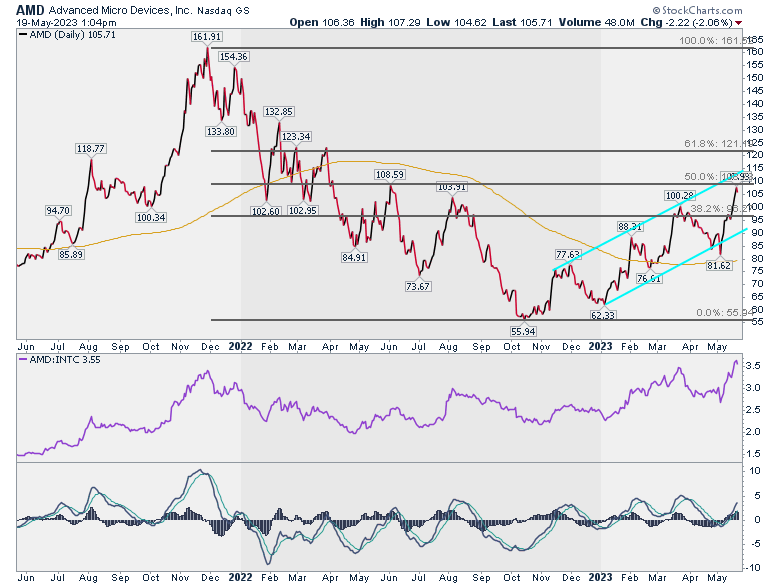The image size is (780, 586).
Task: Click the 103.91 price label
Action: [452, 187]
